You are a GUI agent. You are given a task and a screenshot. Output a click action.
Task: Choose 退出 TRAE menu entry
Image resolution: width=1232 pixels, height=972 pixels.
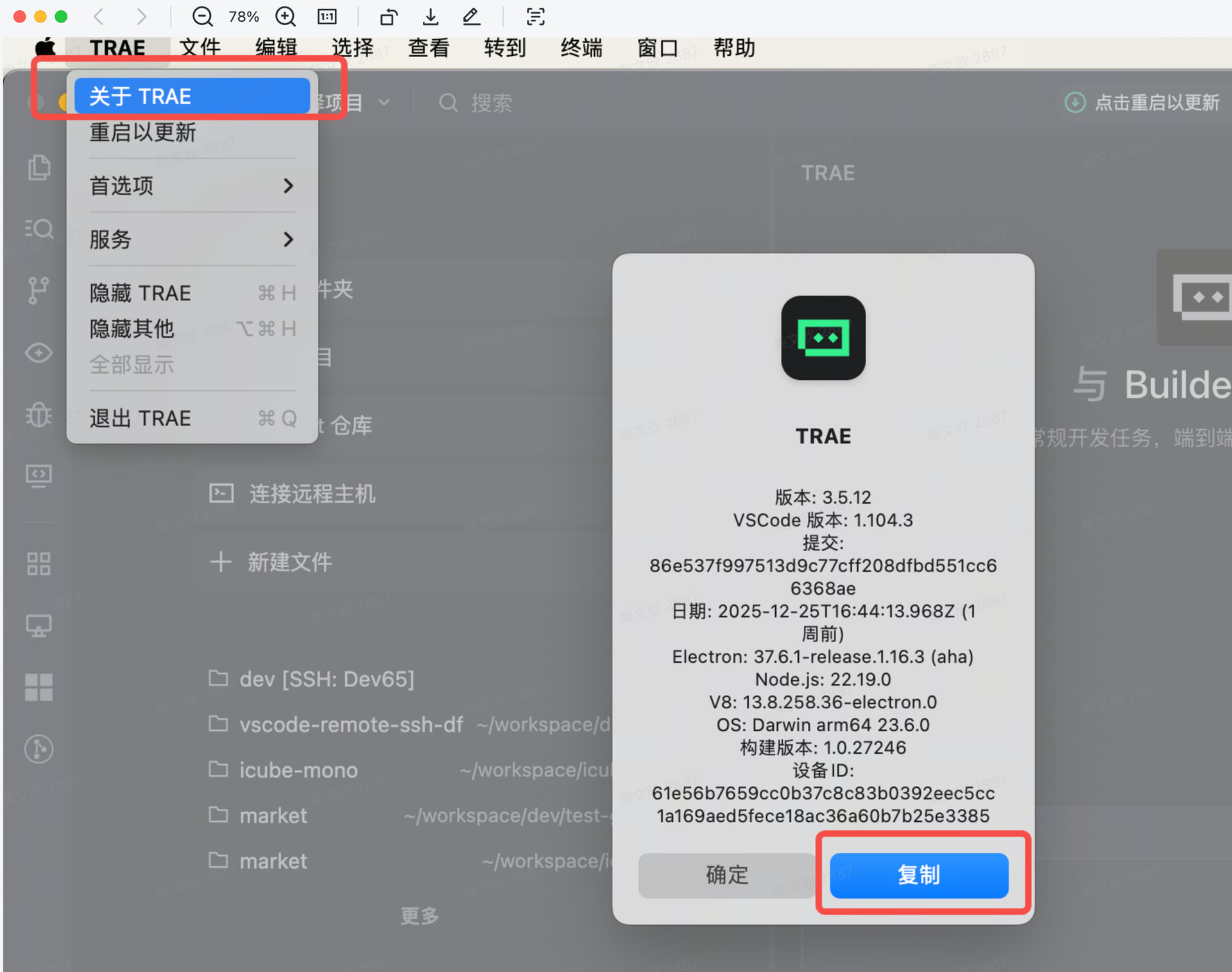192,418
